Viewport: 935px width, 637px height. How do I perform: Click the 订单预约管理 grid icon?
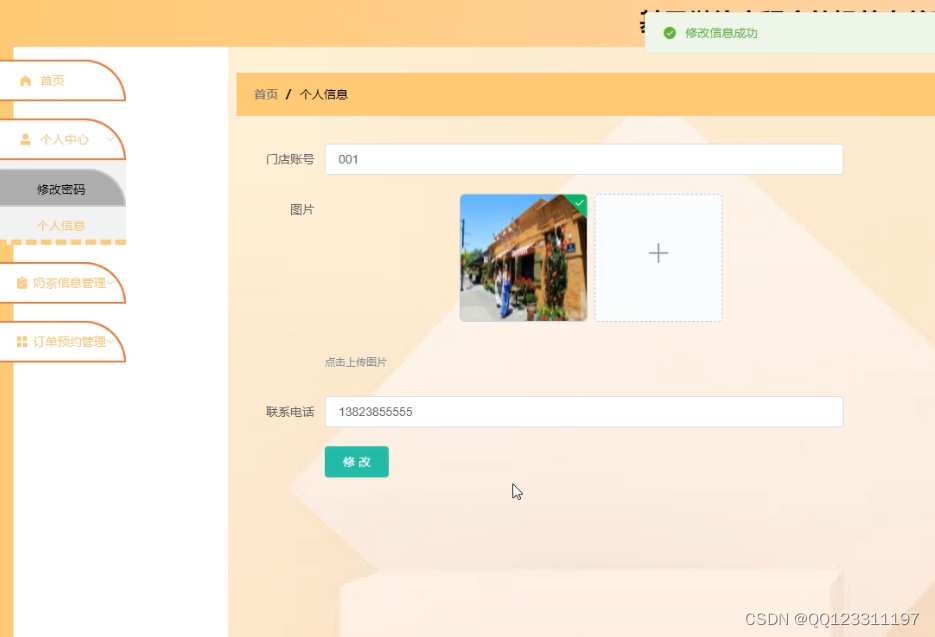pos(20,341)
